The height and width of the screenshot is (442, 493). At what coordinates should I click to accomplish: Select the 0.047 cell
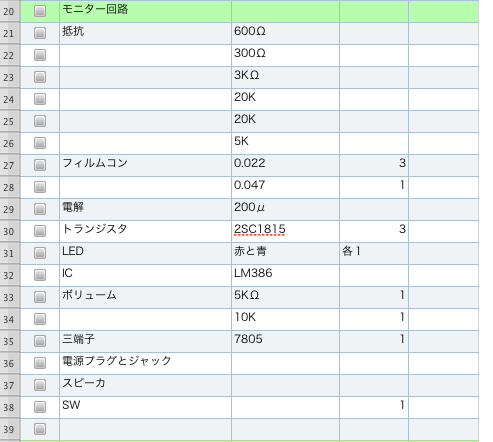[x=285, y=187]
